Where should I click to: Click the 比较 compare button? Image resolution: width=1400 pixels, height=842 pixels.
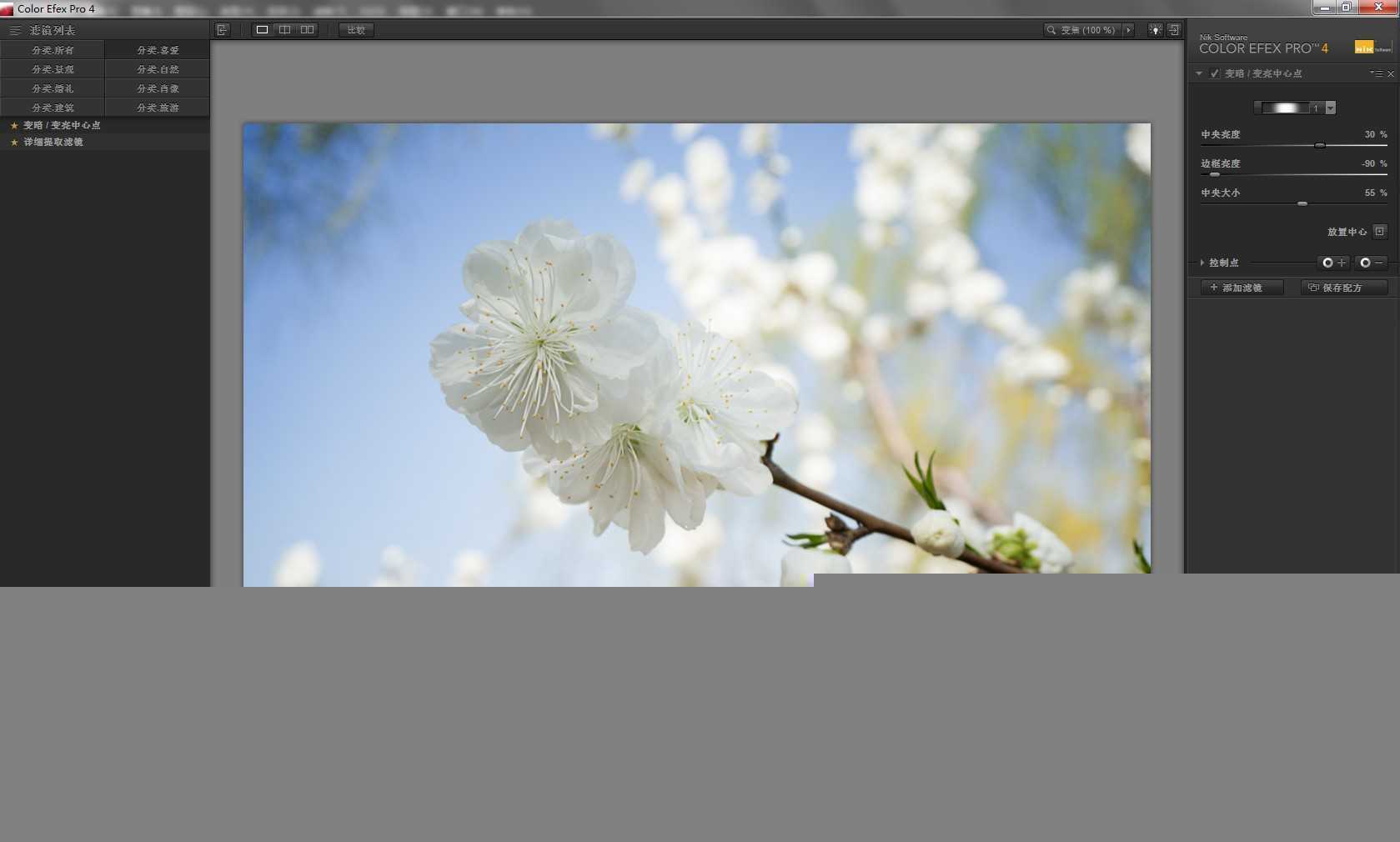pos(356,30)
